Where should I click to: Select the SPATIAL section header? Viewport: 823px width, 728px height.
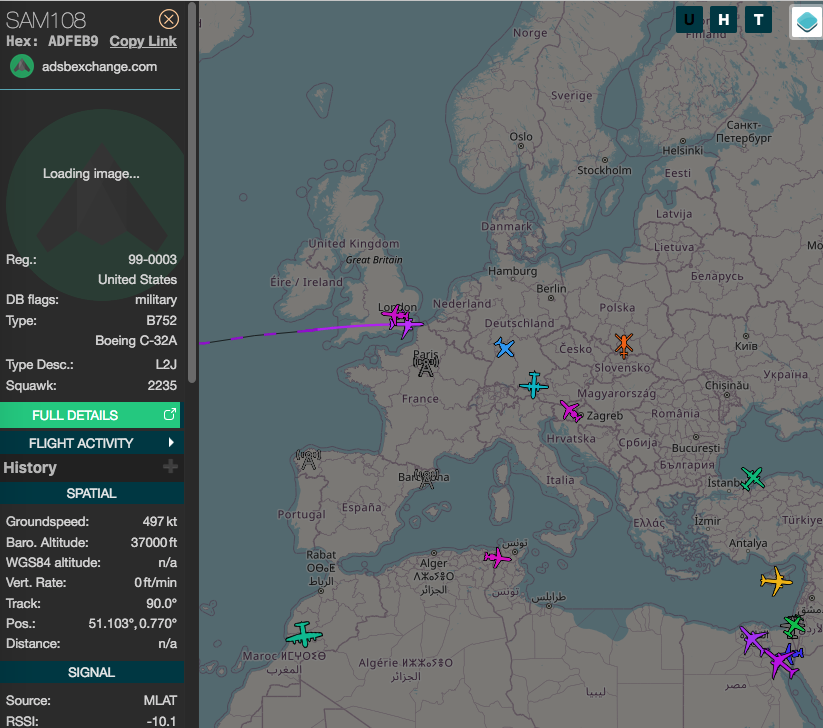pyautogui.click(x=91, y=493)
